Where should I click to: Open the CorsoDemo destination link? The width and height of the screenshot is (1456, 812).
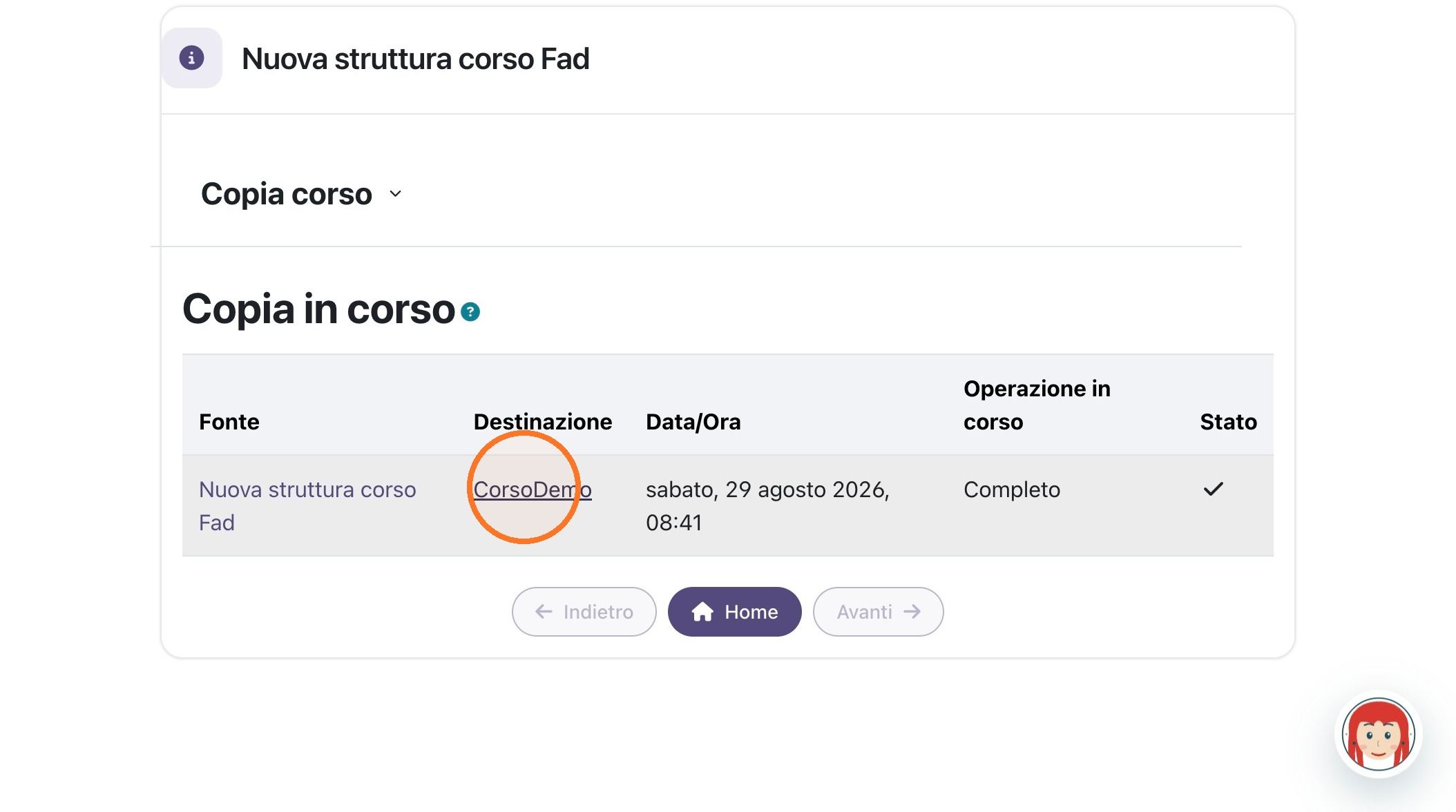tap(533, 490)
